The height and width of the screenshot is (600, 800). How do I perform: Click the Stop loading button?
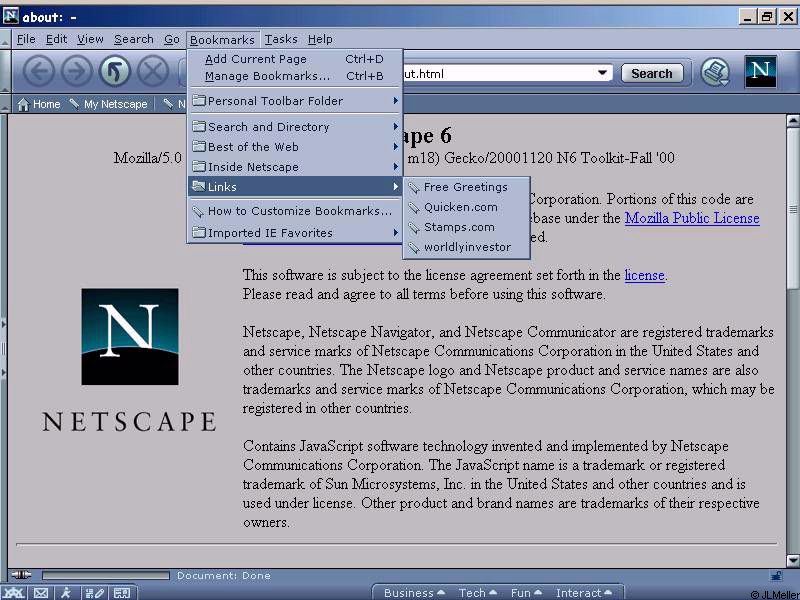click(x=153, y=71)
